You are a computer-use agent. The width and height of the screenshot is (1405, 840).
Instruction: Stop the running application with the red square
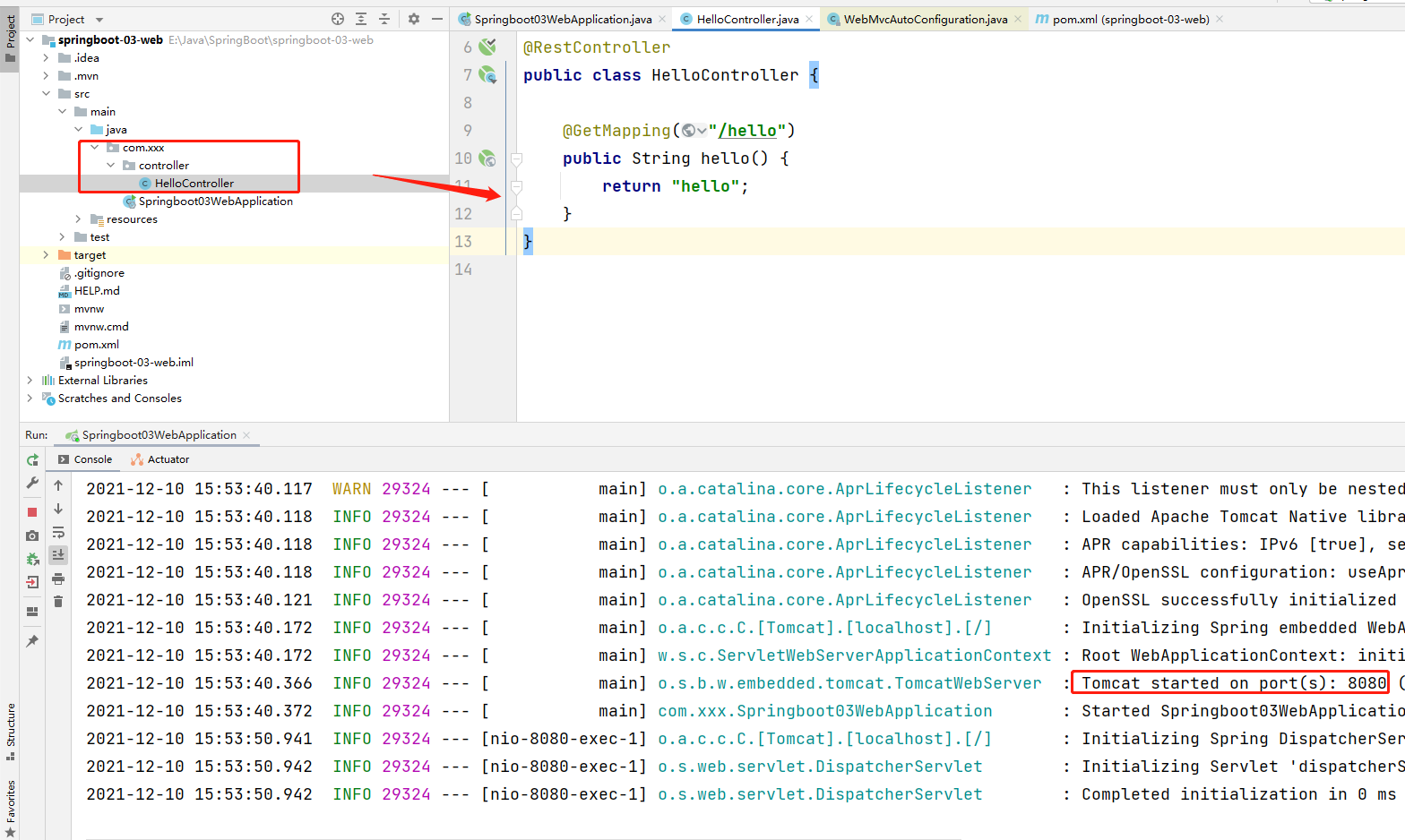point(32,512)
